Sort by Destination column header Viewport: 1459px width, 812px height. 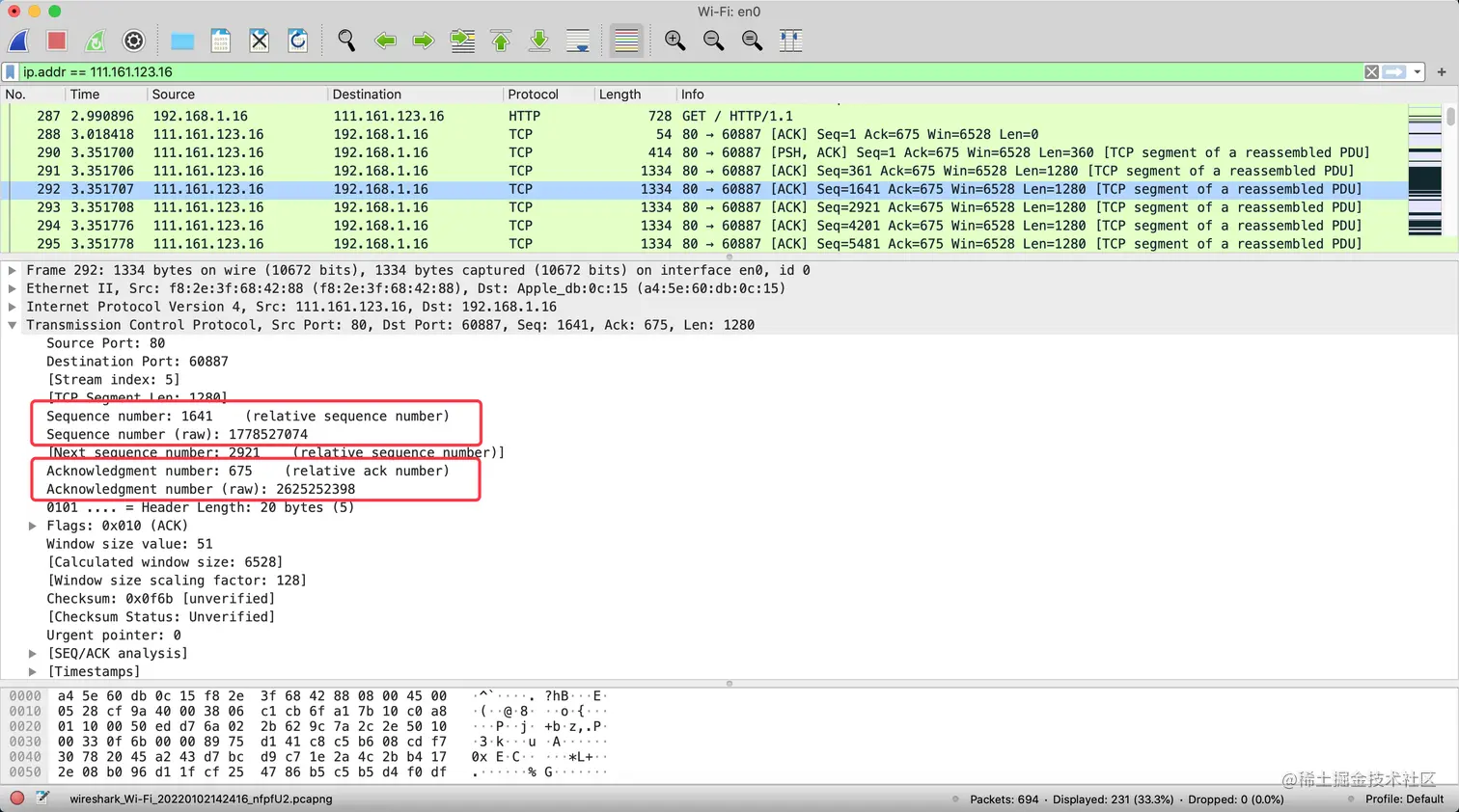(415, 95)
